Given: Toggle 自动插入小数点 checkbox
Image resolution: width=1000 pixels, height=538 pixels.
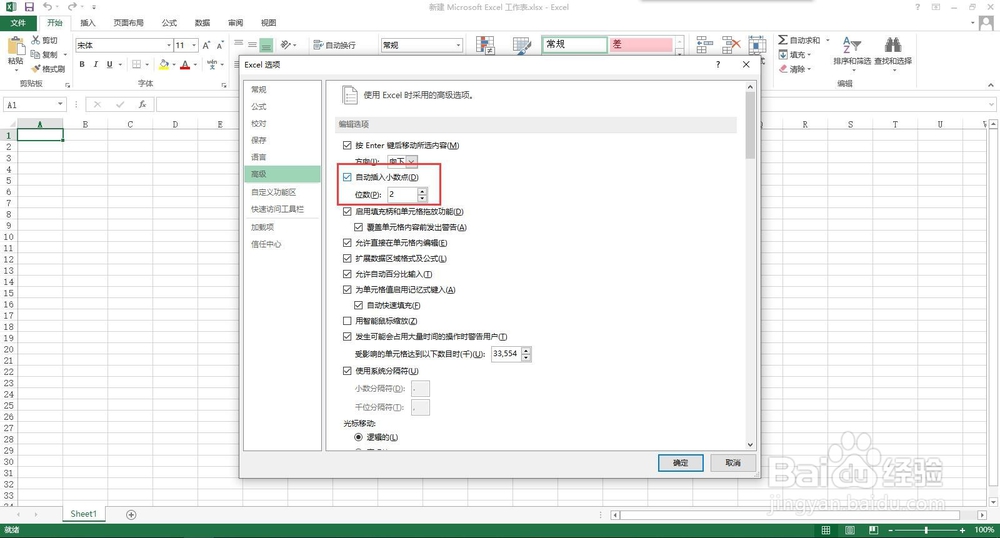Looking at the screenshot, I should tap(347, 177).
